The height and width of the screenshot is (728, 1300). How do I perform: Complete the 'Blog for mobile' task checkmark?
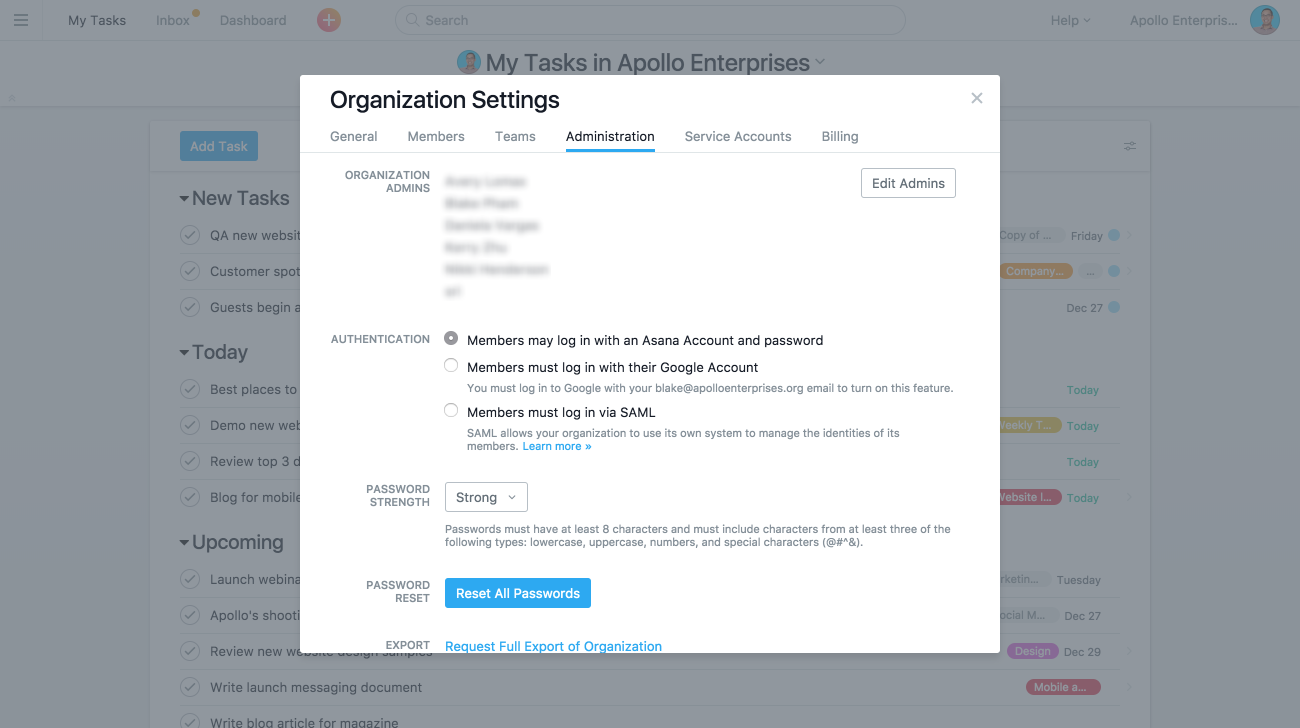point(190,497)
